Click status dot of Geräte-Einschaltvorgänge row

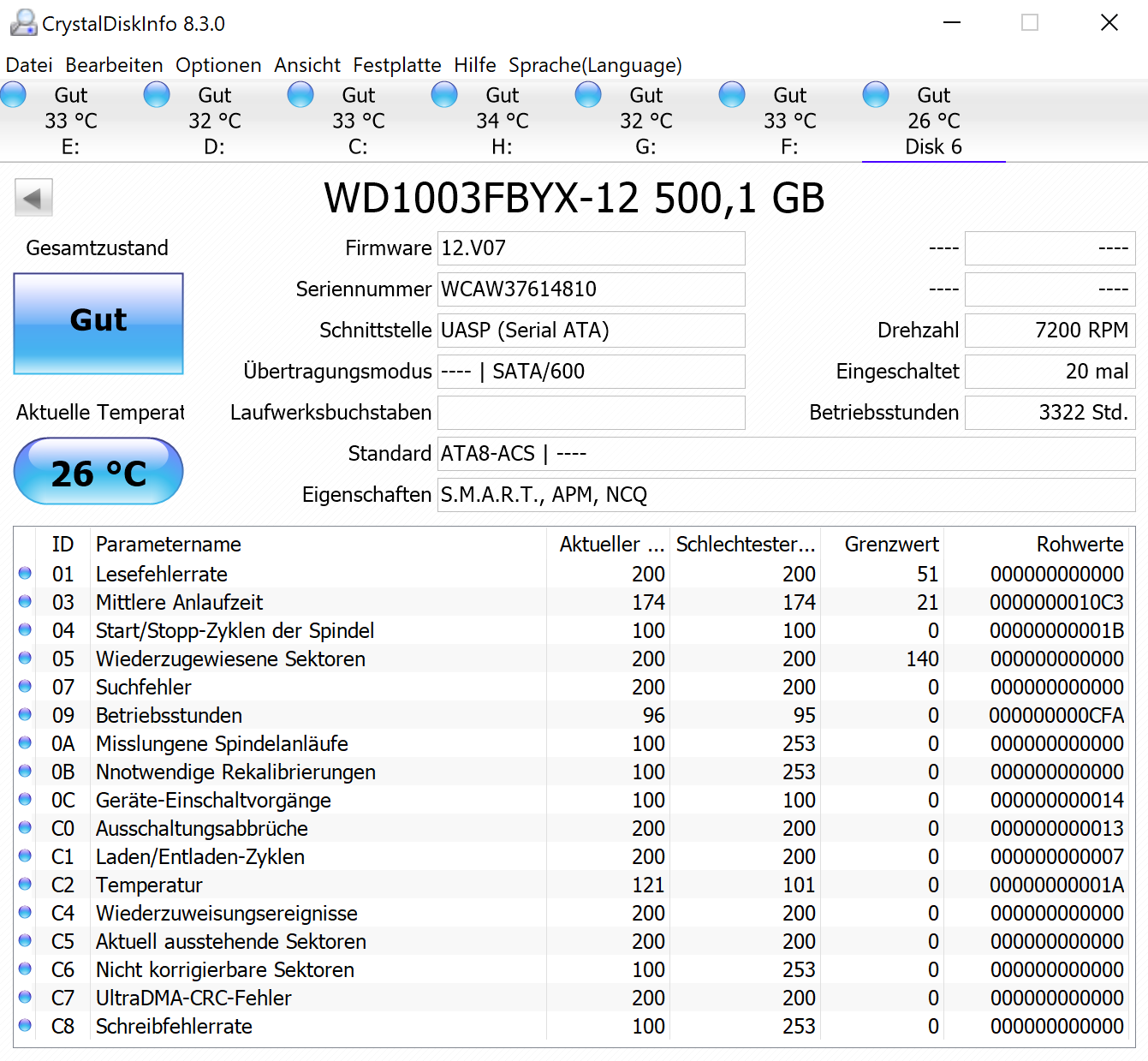(25, 799)
